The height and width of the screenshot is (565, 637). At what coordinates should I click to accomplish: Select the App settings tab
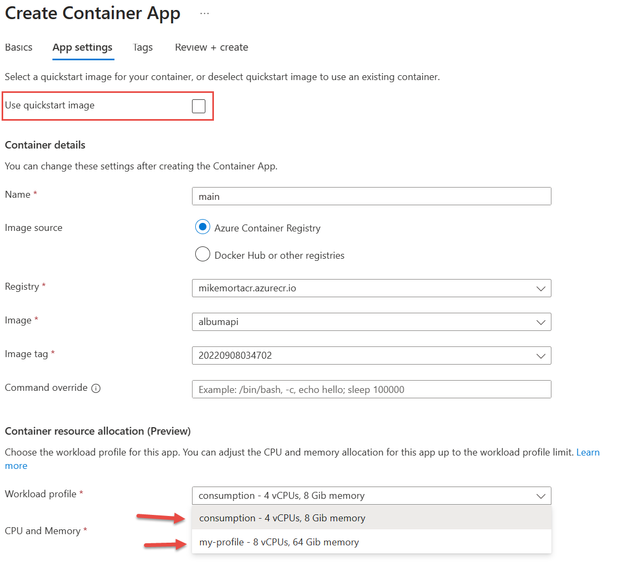82,47
